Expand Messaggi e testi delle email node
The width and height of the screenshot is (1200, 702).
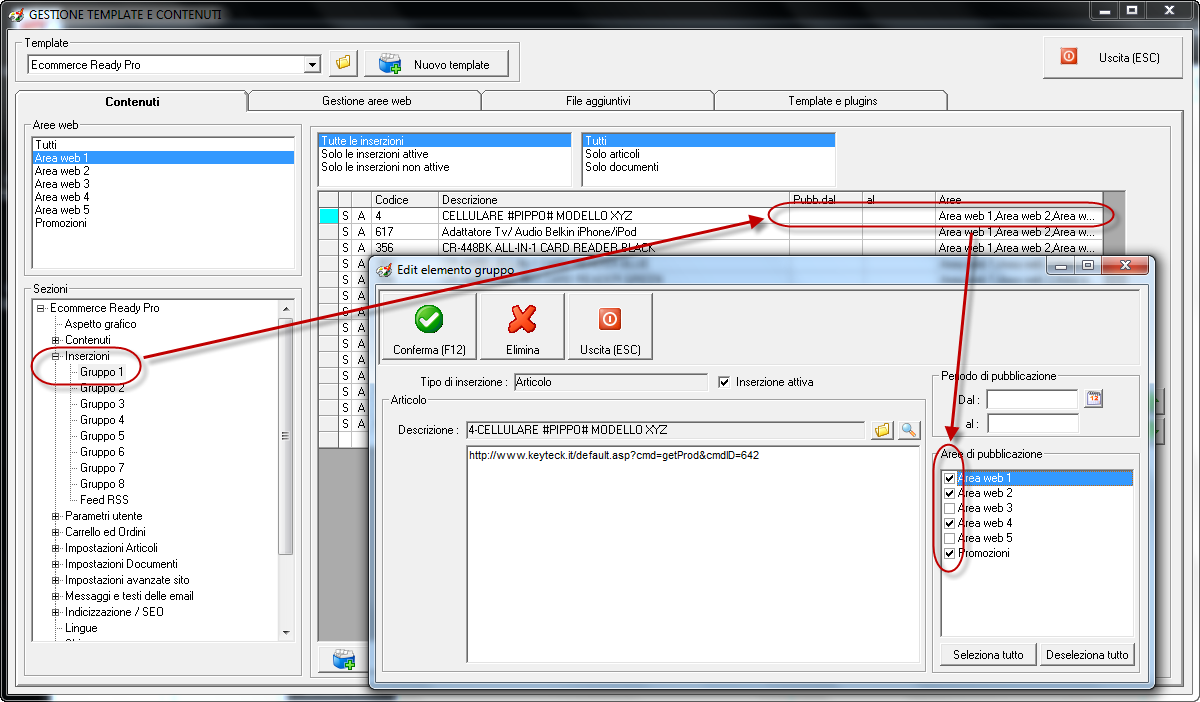(56, 596)
